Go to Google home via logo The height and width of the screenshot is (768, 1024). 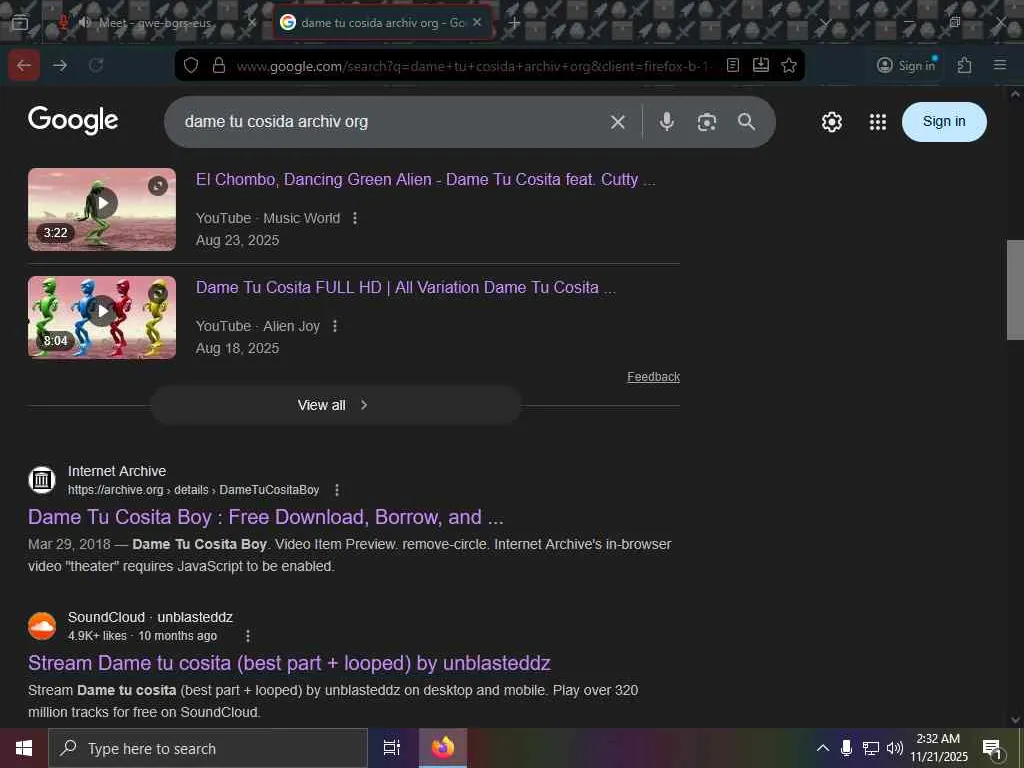pyautogui.click(x=73, y=120)
